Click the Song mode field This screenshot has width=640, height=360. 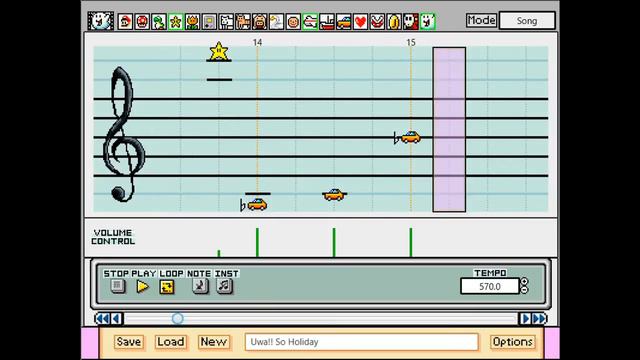pos(527,20)
